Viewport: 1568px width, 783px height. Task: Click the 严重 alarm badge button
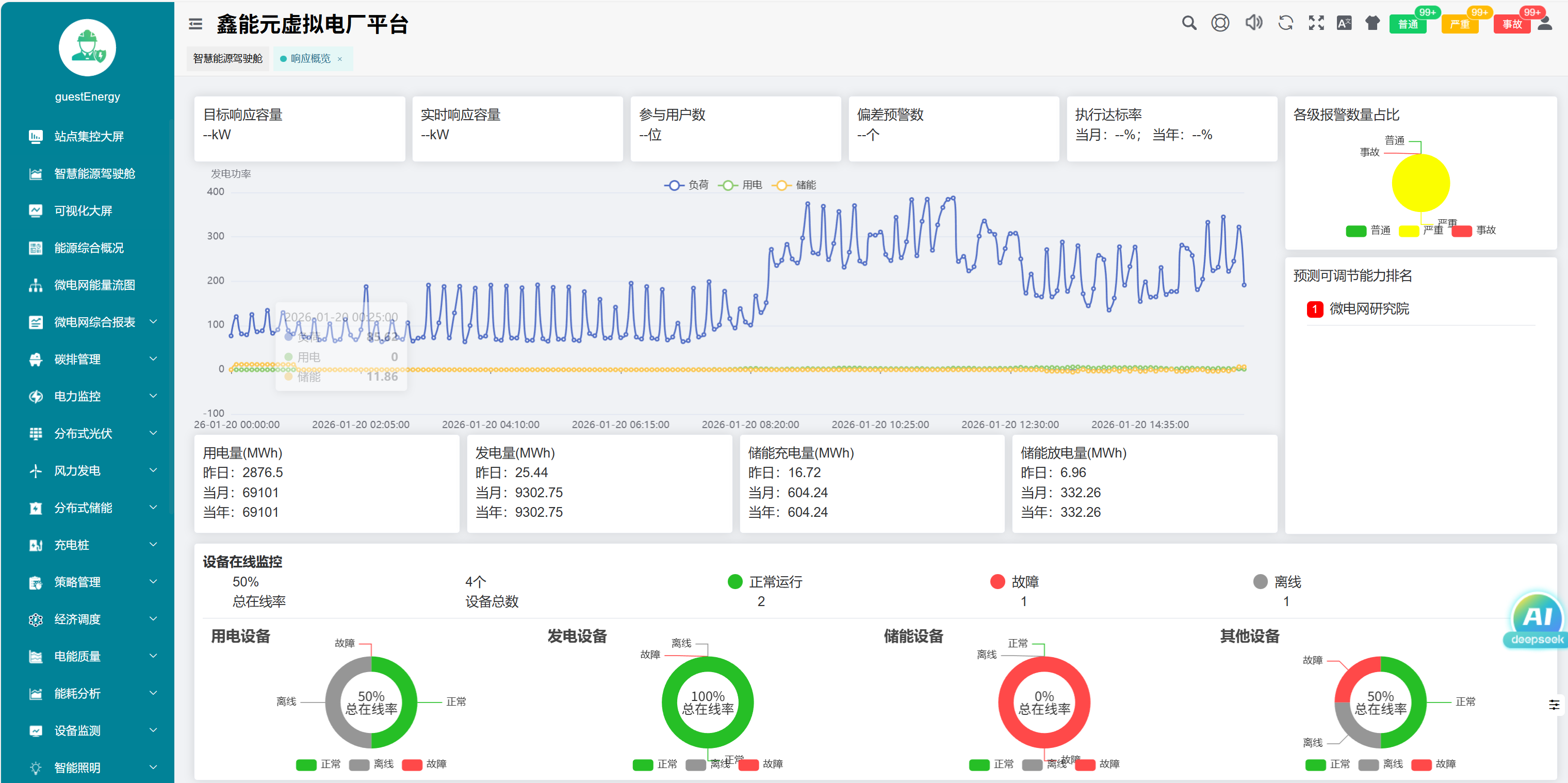pos(1460,24)
